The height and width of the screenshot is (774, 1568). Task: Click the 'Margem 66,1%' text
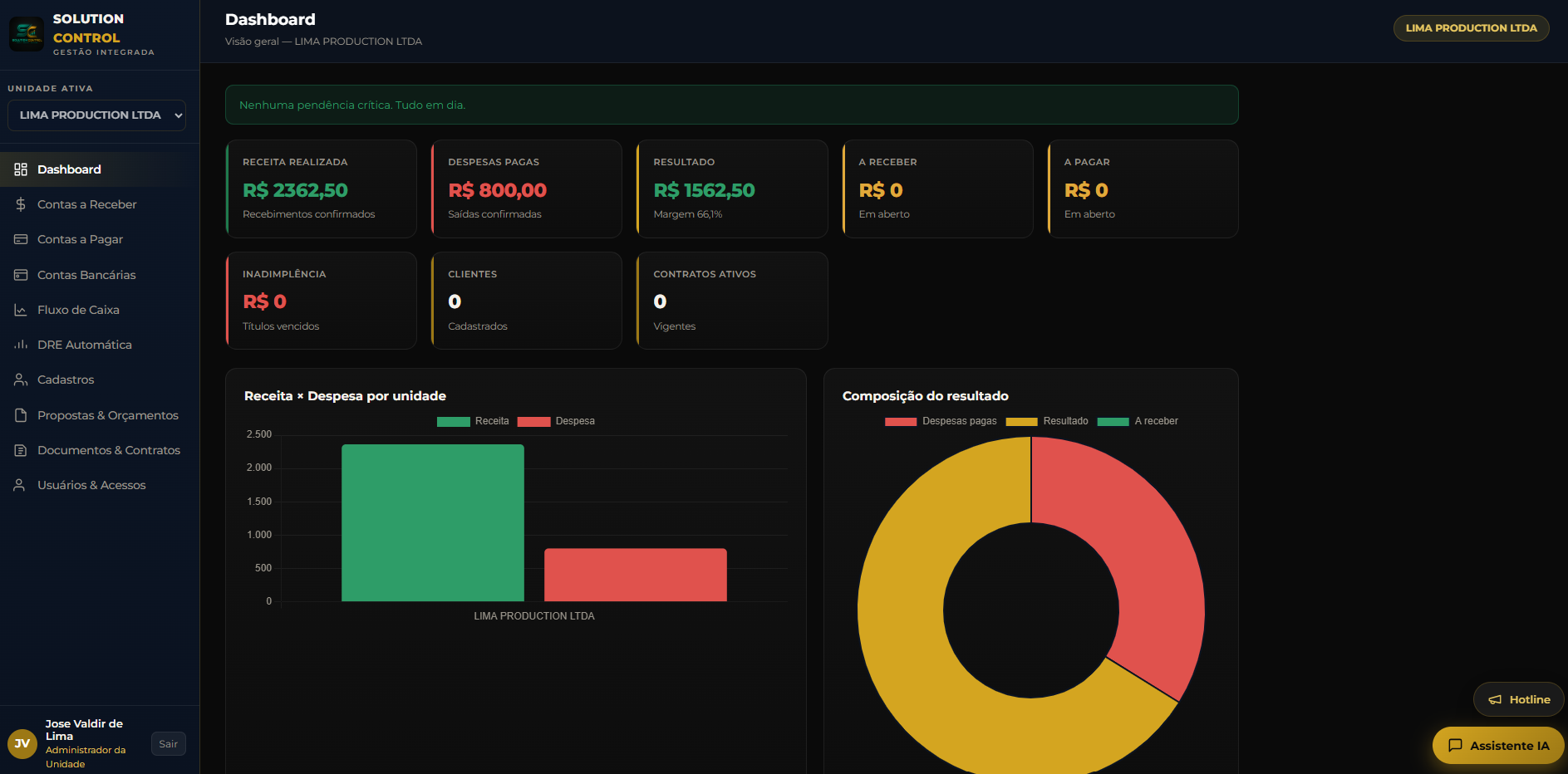[x=688, y=214]
